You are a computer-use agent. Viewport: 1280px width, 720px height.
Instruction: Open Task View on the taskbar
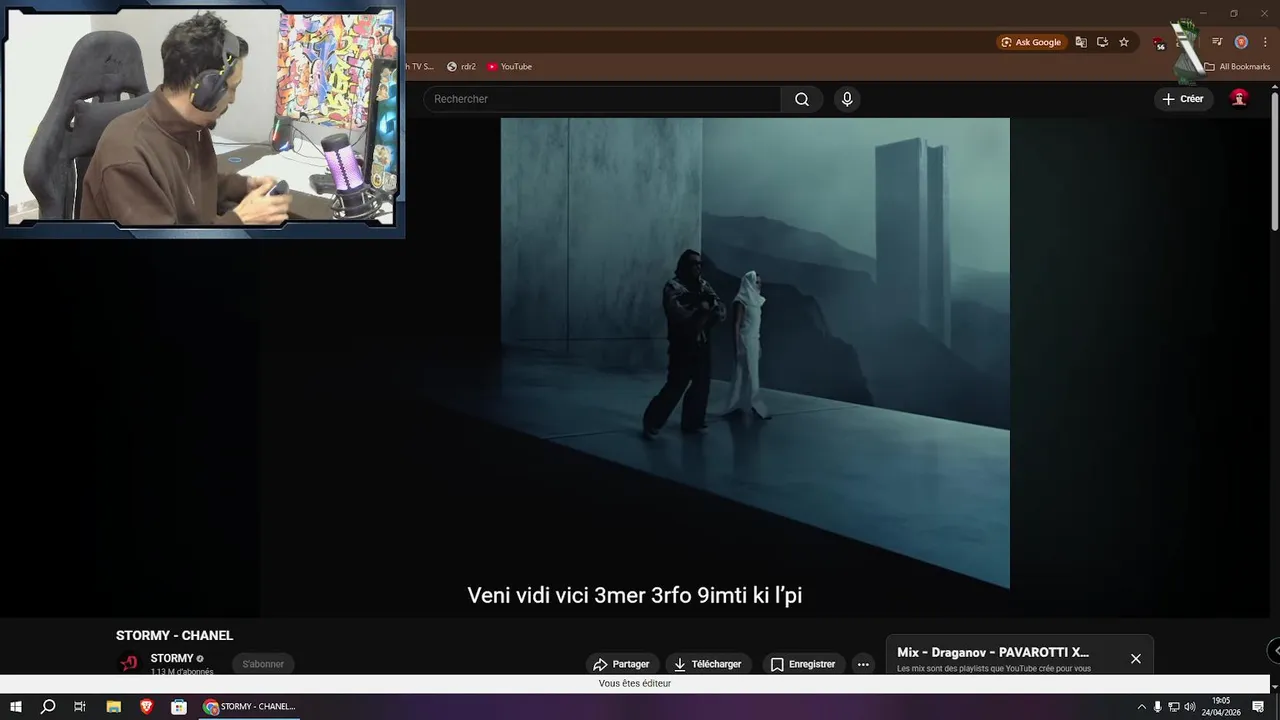coord(80,707)
